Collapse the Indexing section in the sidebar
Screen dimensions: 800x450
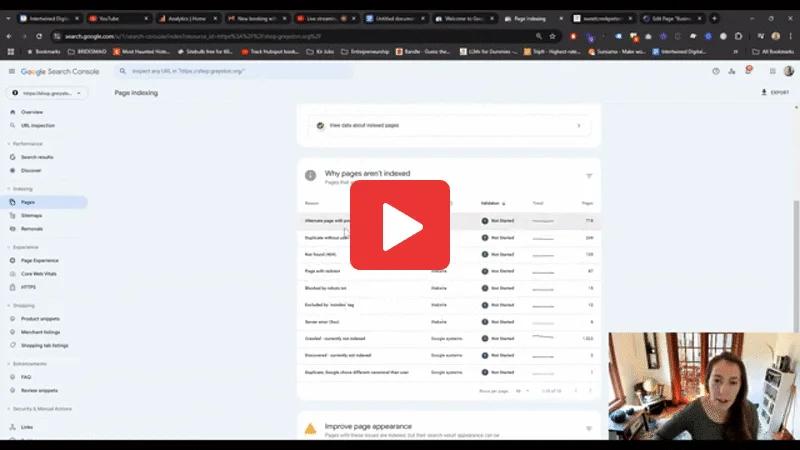(22, 188)
